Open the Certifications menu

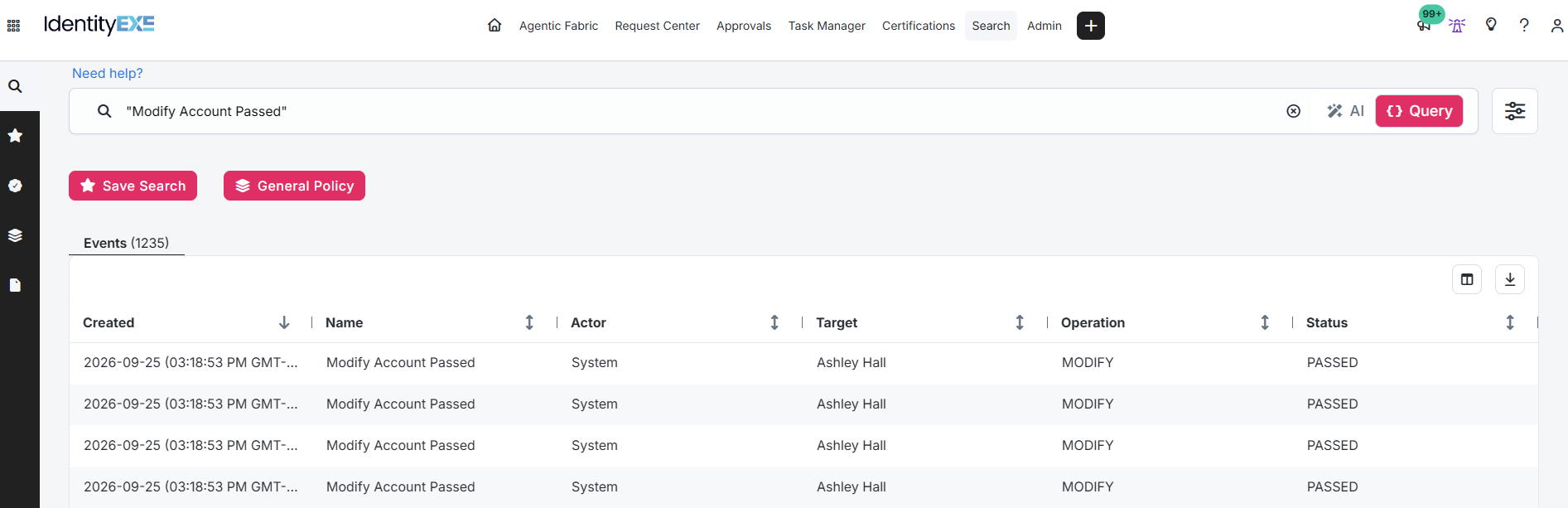coord(919,26)
